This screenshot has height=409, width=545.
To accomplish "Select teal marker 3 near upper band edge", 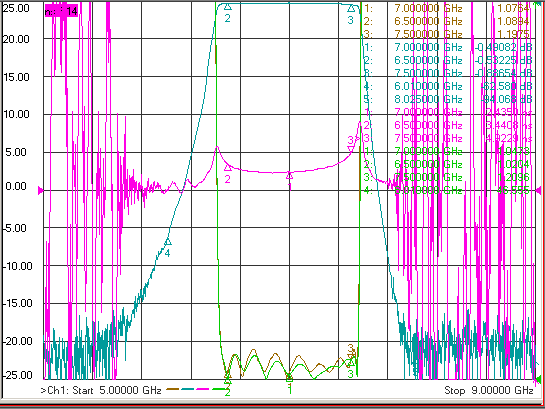I will pos(351,8).
